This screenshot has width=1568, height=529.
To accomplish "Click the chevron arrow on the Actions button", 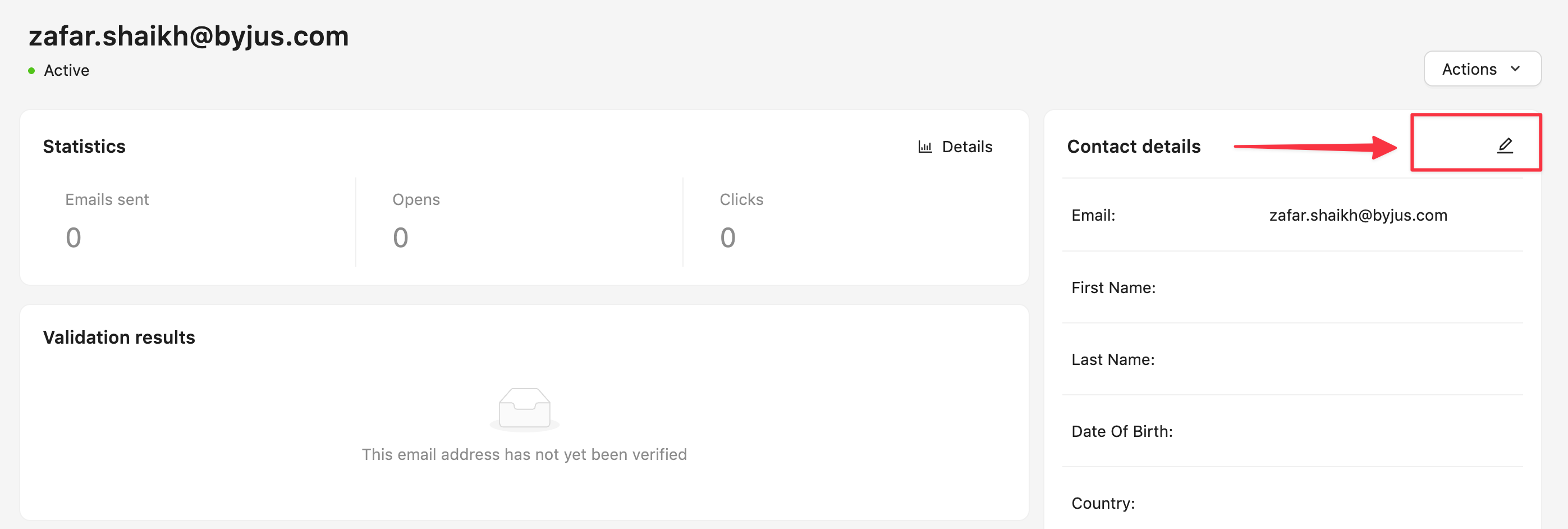I will tap(1515, 69).
